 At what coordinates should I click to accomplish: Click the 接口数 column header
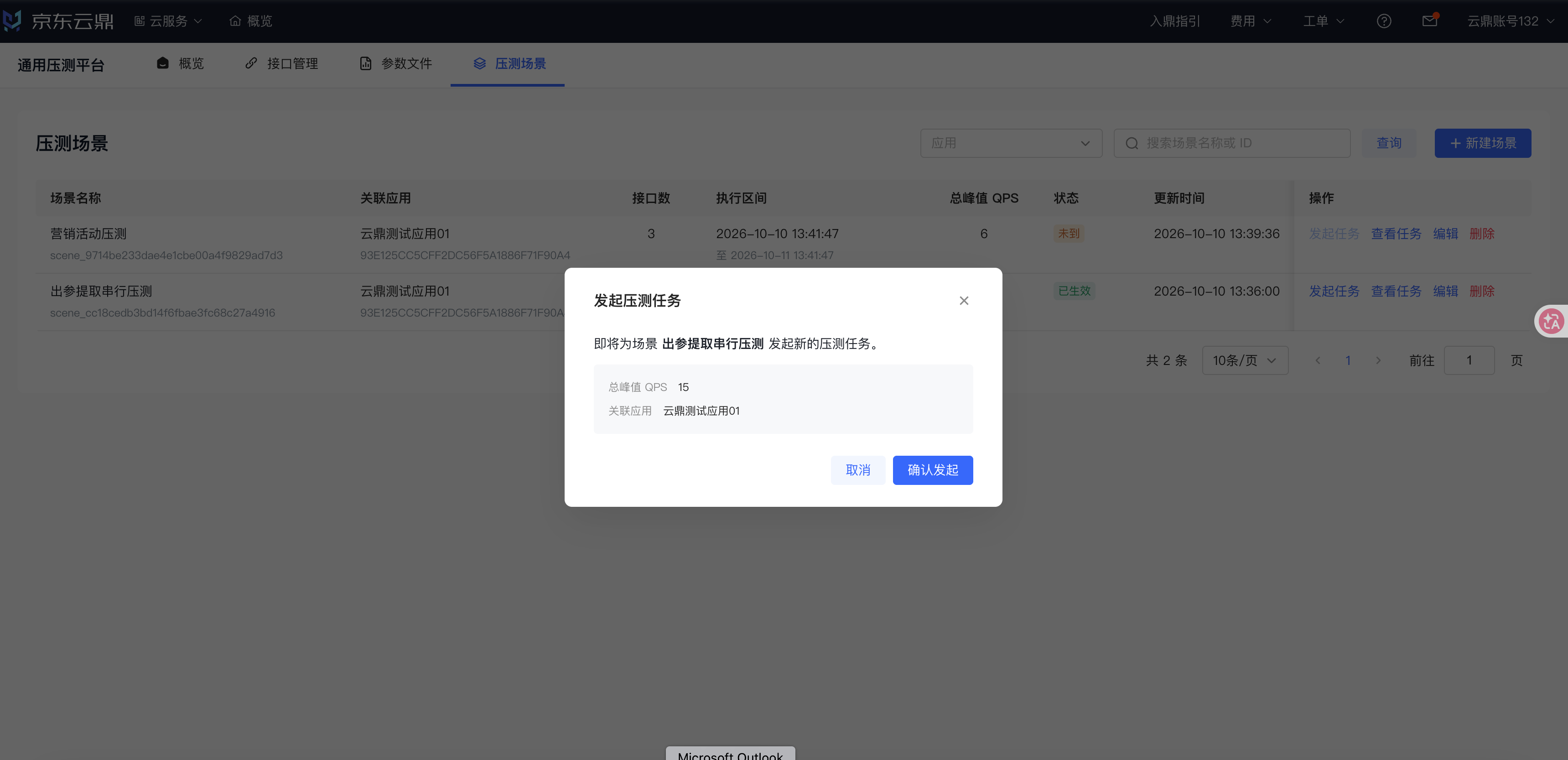(651, 198)
